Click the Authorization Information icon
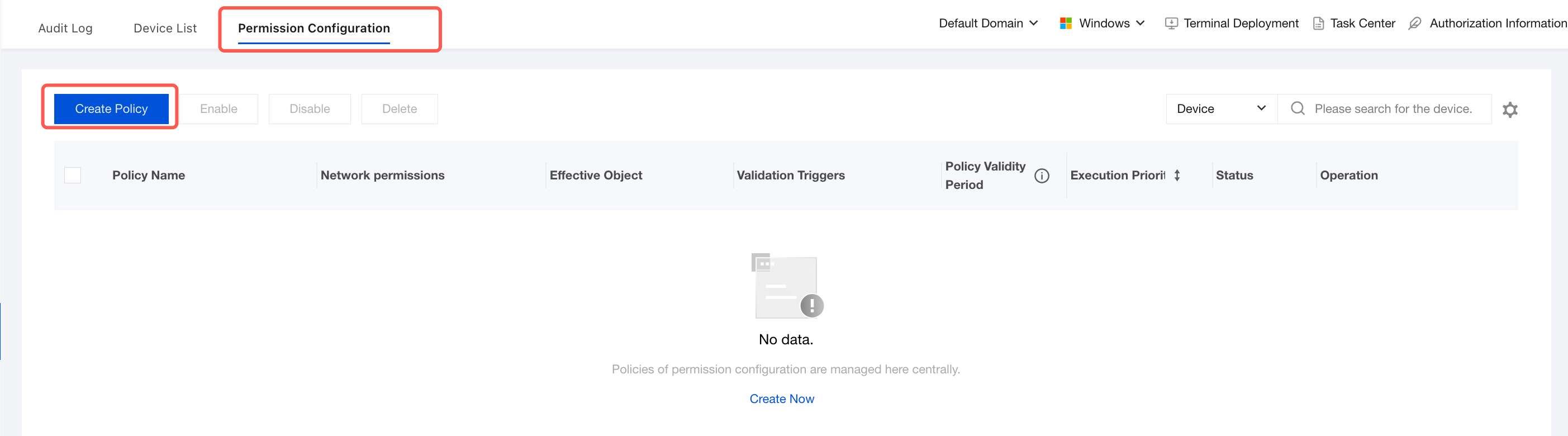 pos(1415,23)
